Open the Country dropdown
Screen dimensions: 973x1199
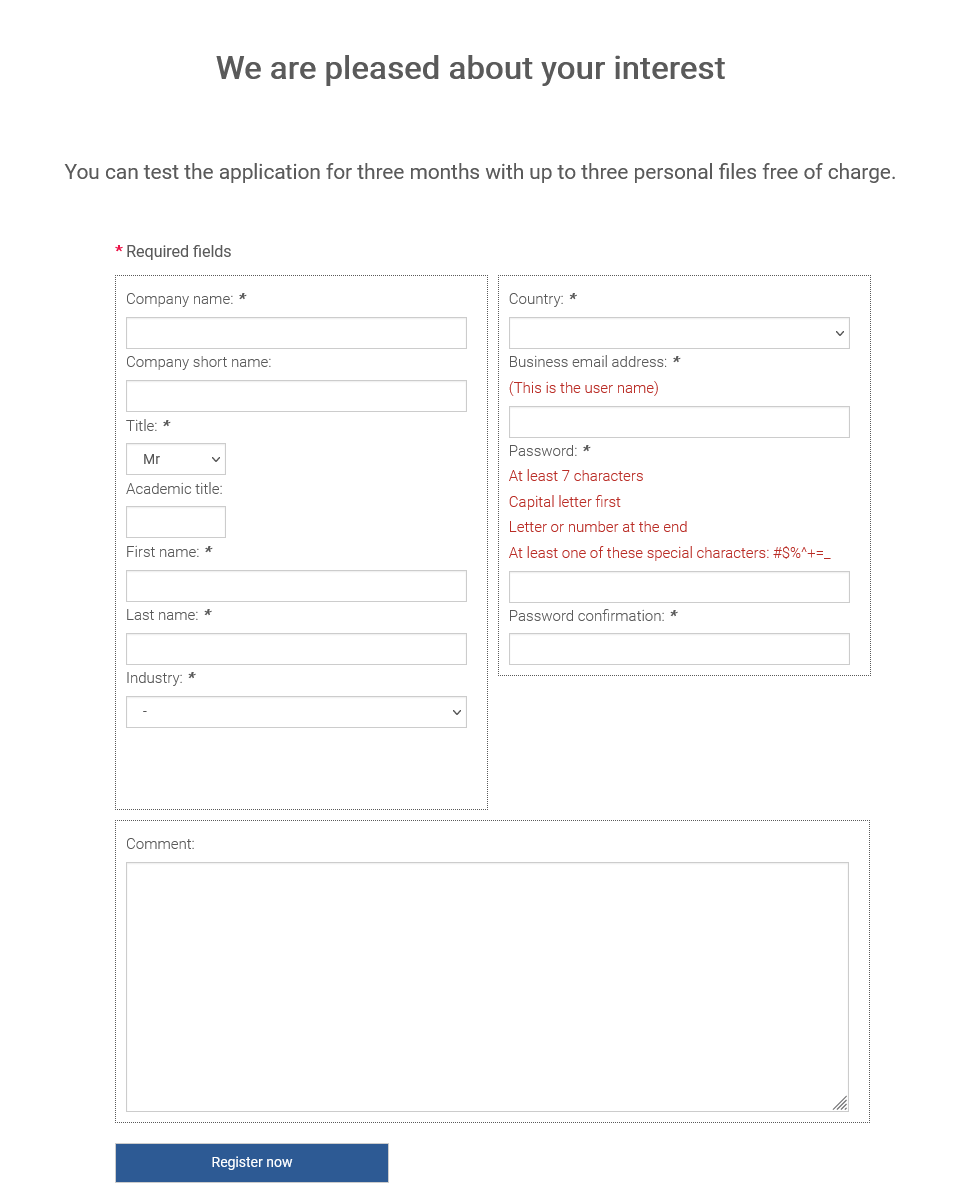click(x=679, y=333)
